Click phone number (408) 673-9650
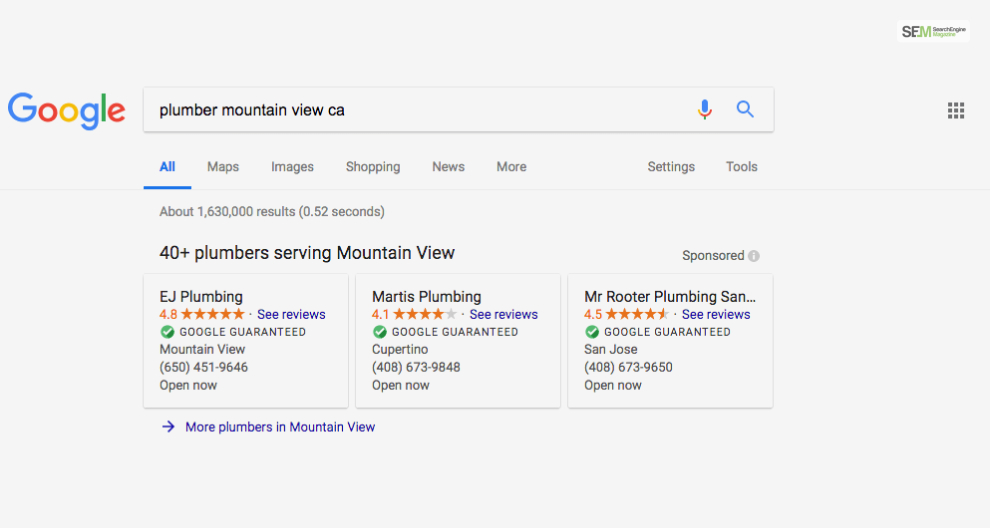The width and height of the screenshot is (990, 528). (x=628, y=368)
